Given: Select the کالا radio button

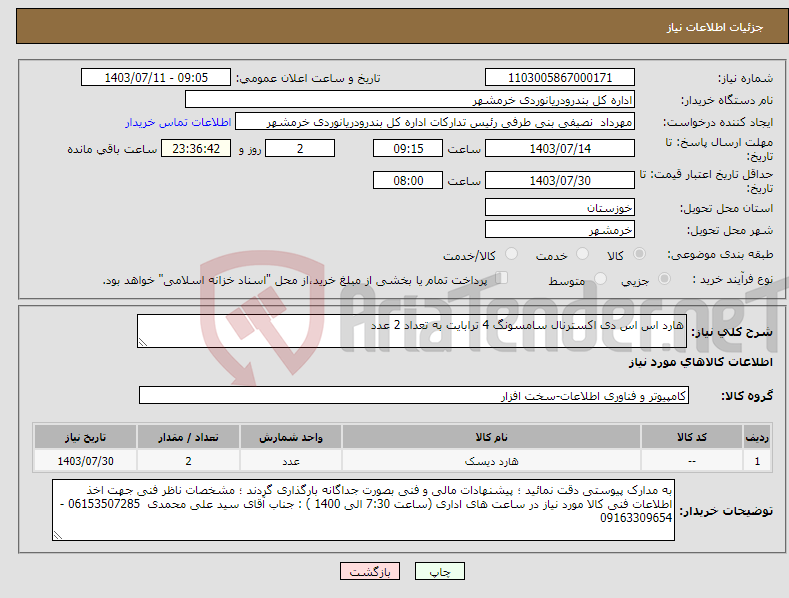Looking at the screenshot, I should point(639,254).
